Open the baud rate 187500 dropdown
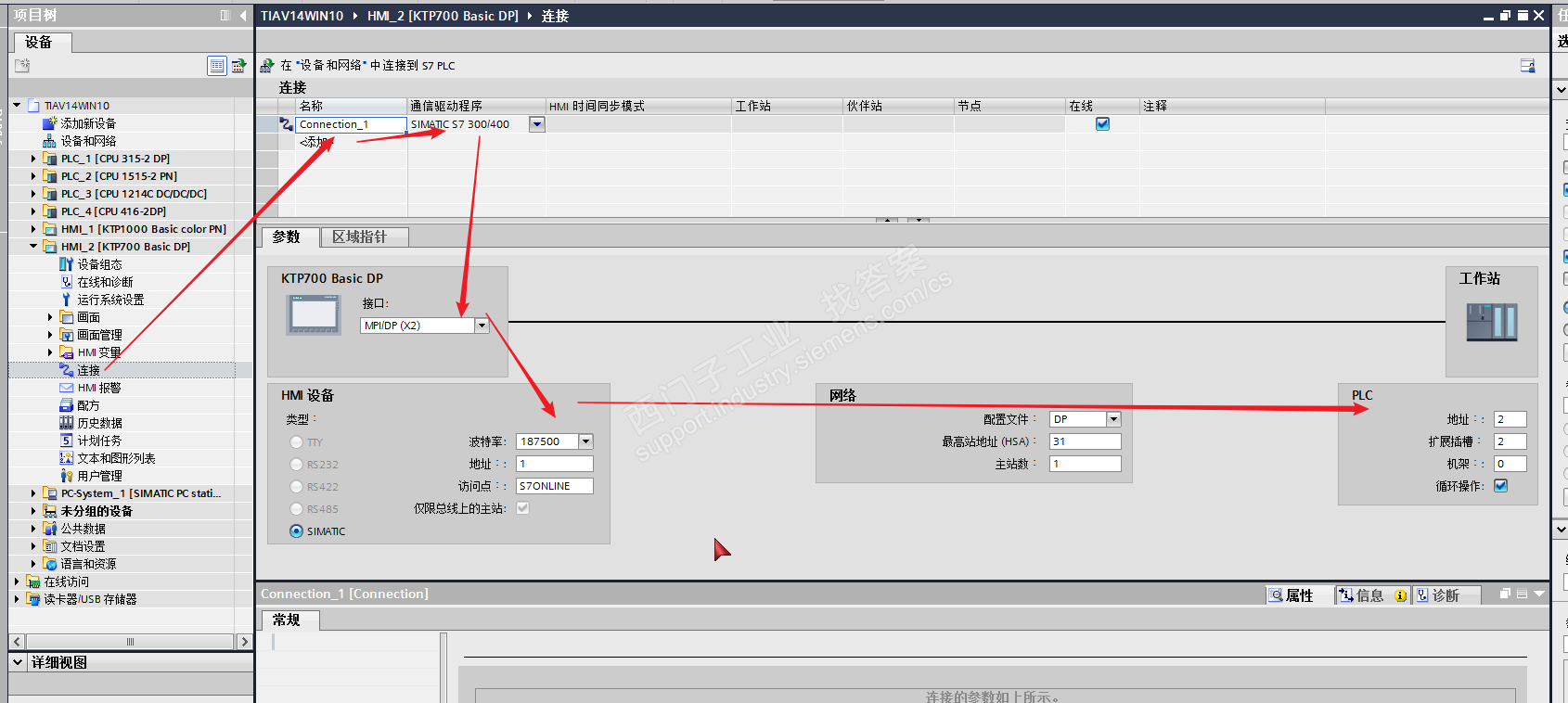 (586, 441)
